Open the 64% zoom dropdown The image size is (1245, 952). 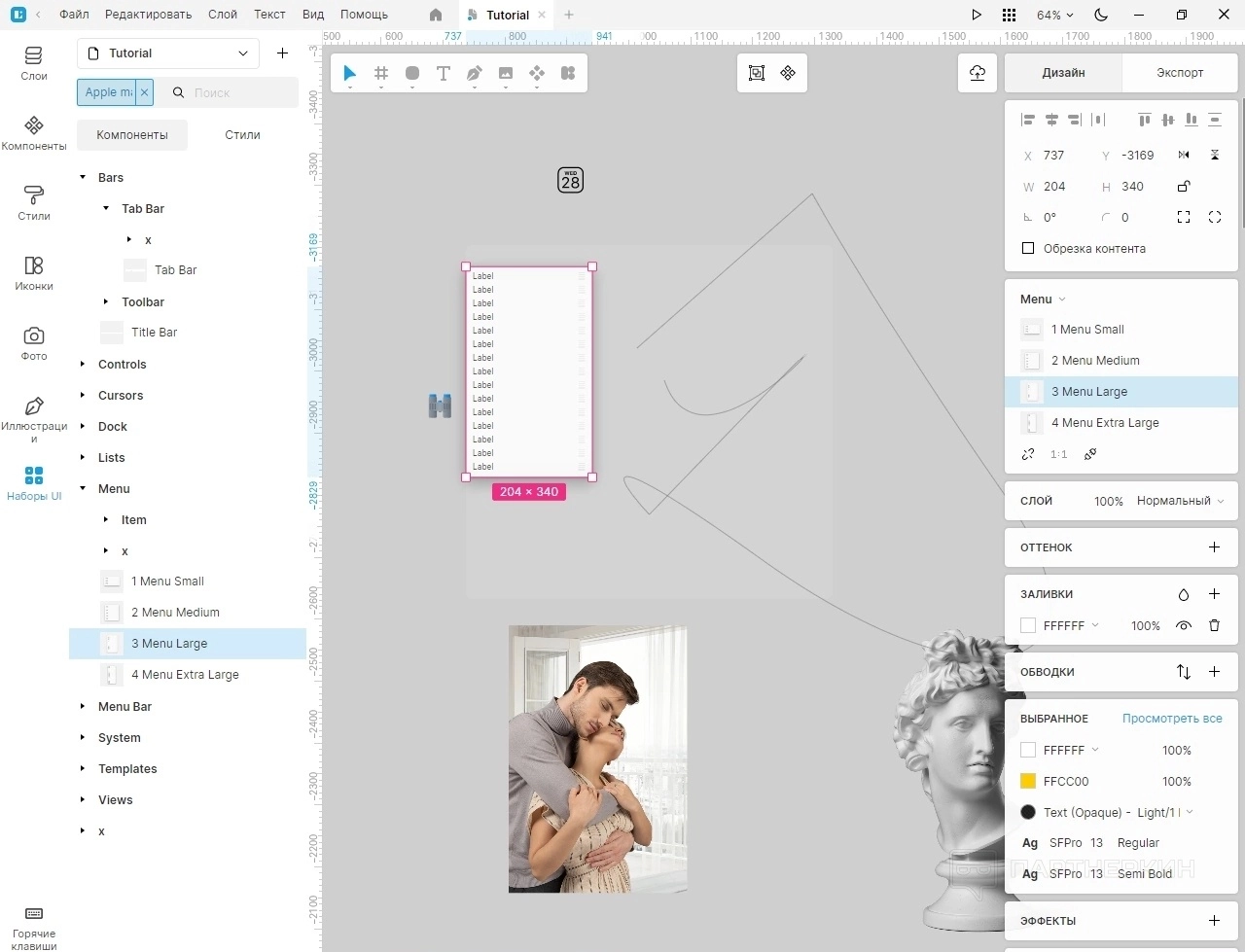(1054, 15)
